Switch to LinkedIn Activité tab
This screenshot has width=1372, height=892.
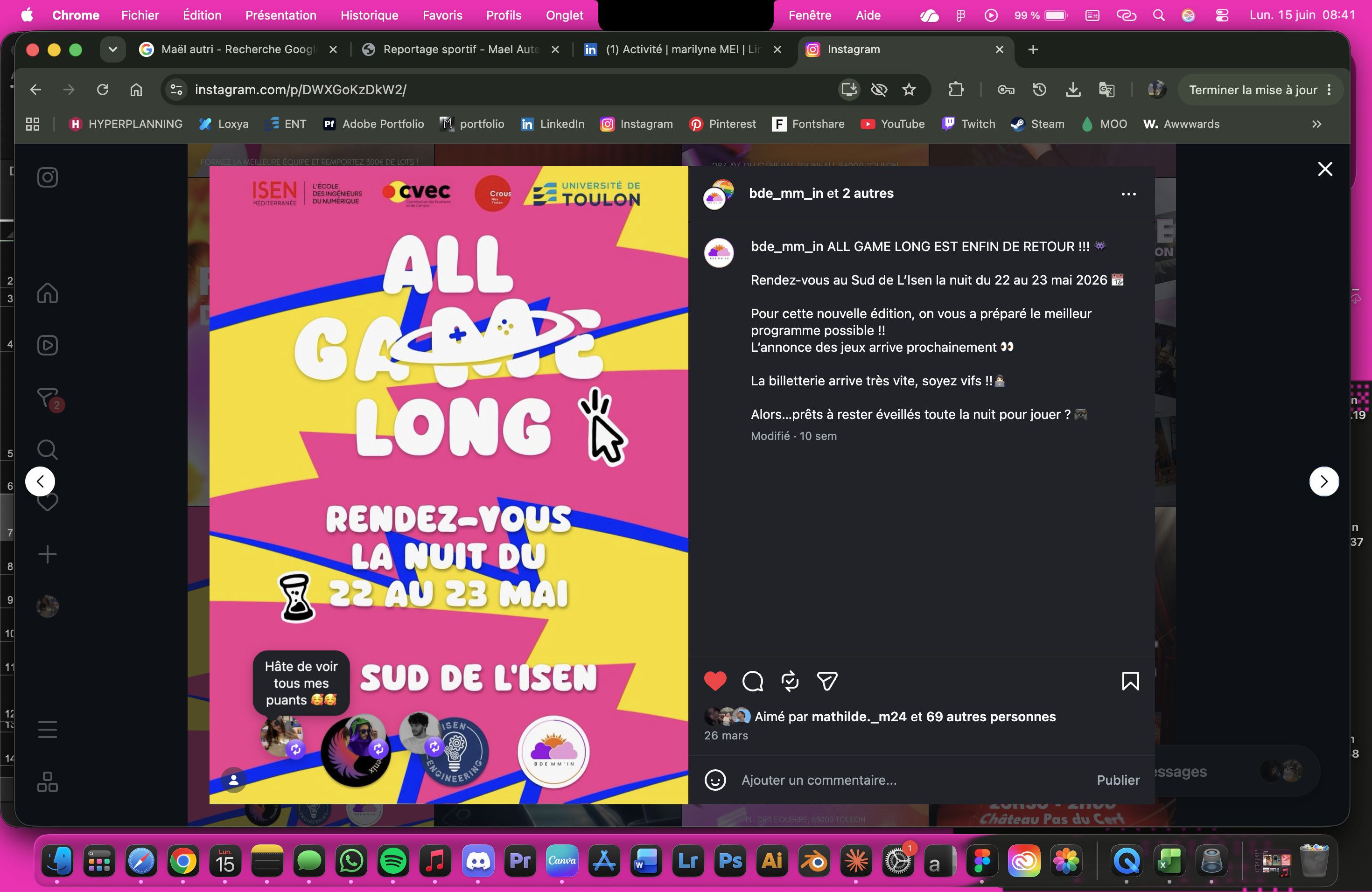[x=683, y=49]
